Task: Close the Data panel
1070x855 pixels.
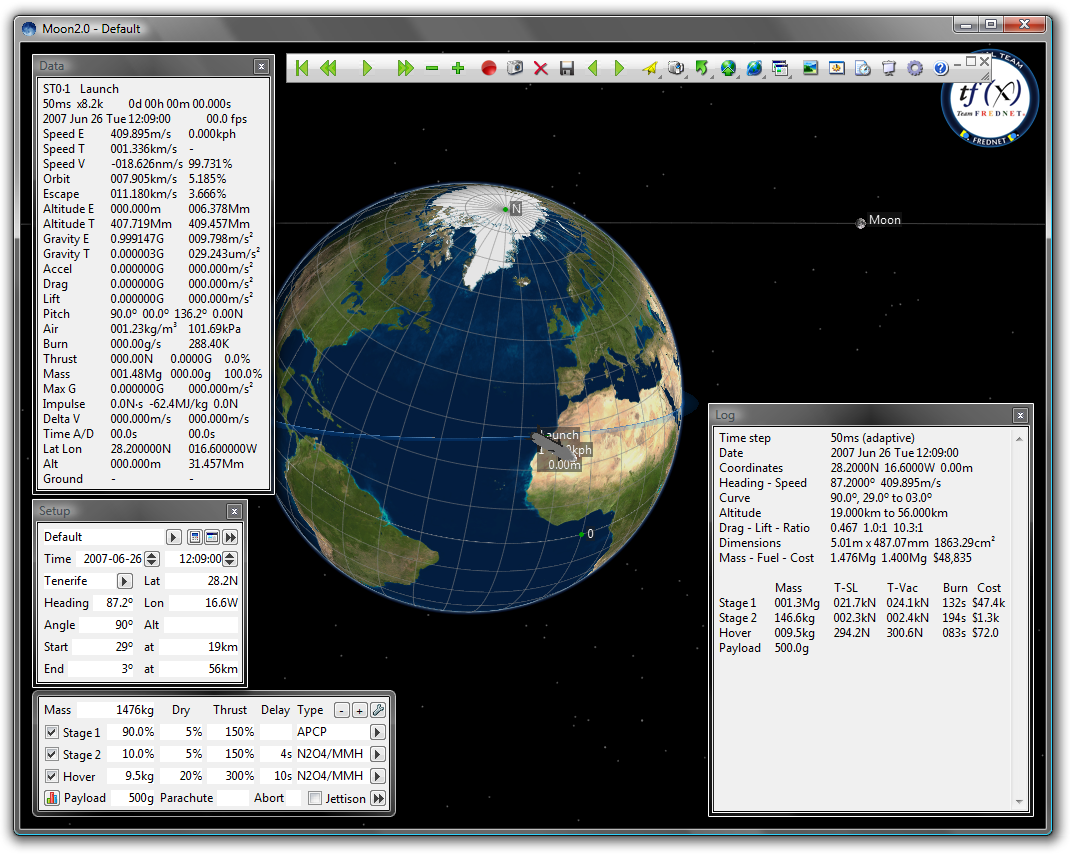Action: 261,66
